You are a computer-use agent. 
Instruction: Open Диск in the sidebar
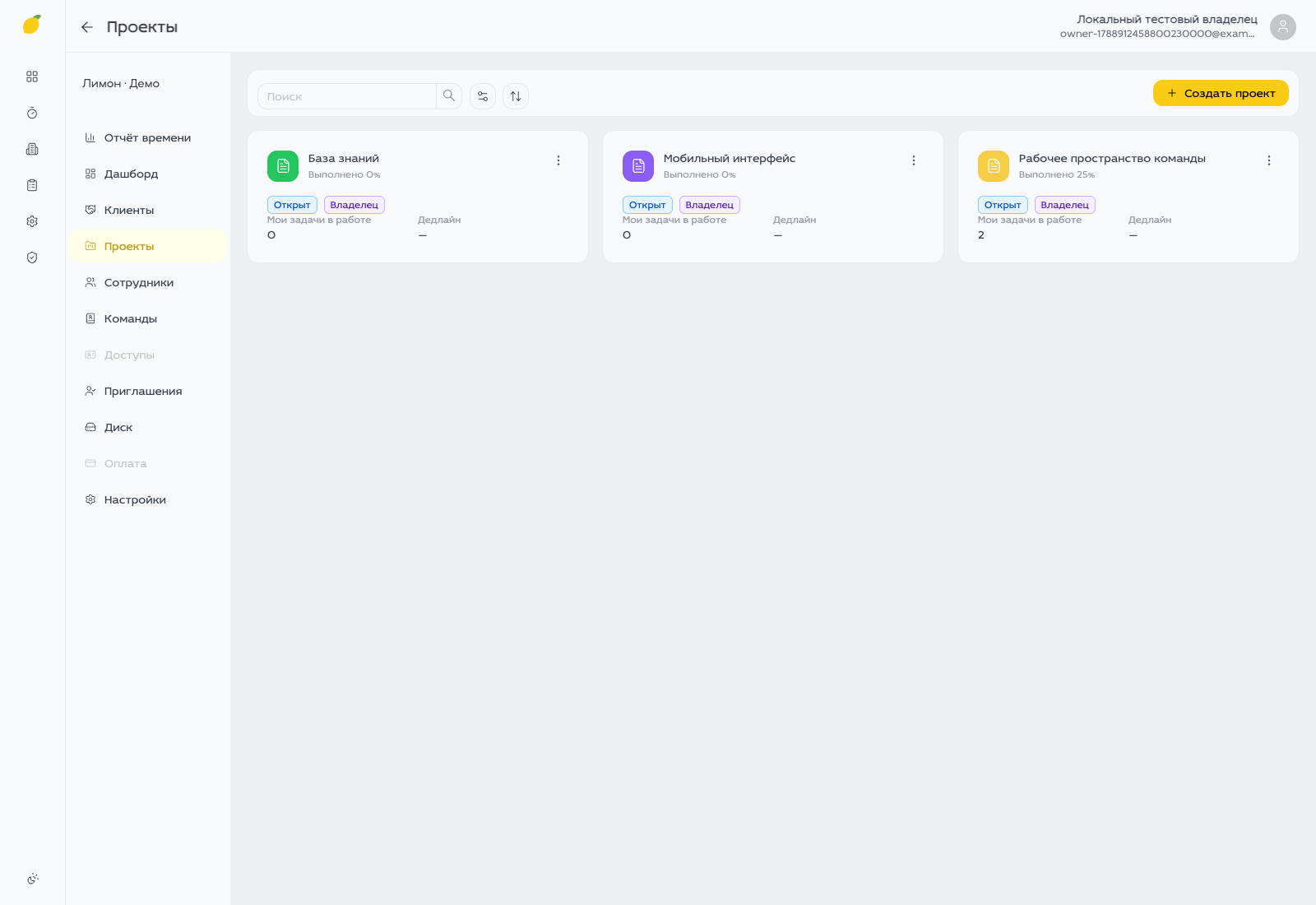[148, 427]
